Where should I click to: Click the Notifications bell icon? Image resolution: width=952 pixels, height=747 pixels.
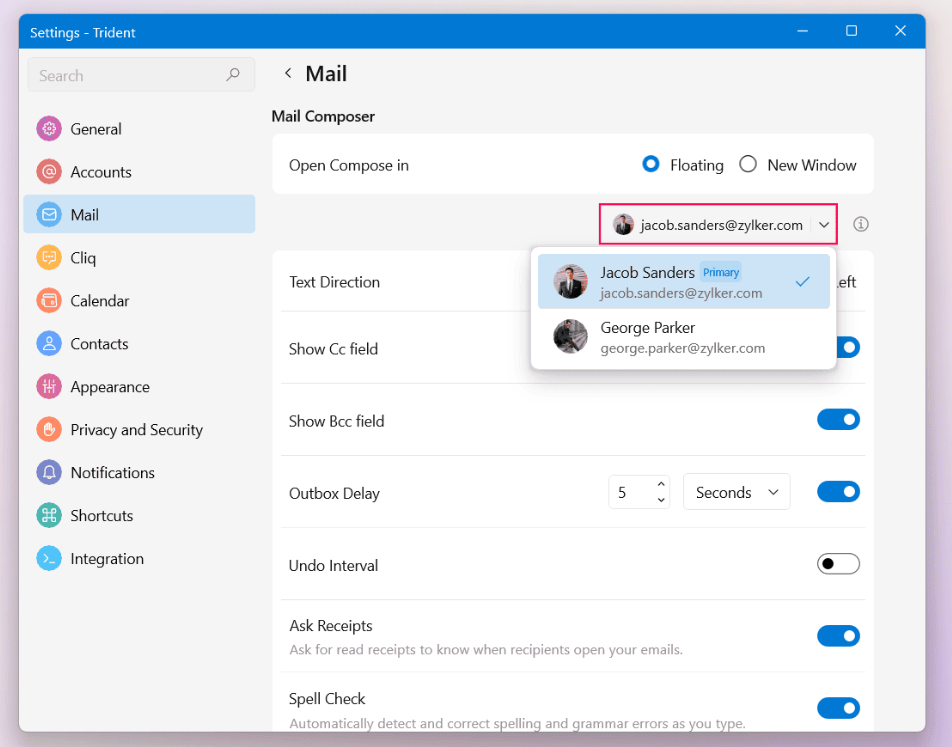coord(49,472)
